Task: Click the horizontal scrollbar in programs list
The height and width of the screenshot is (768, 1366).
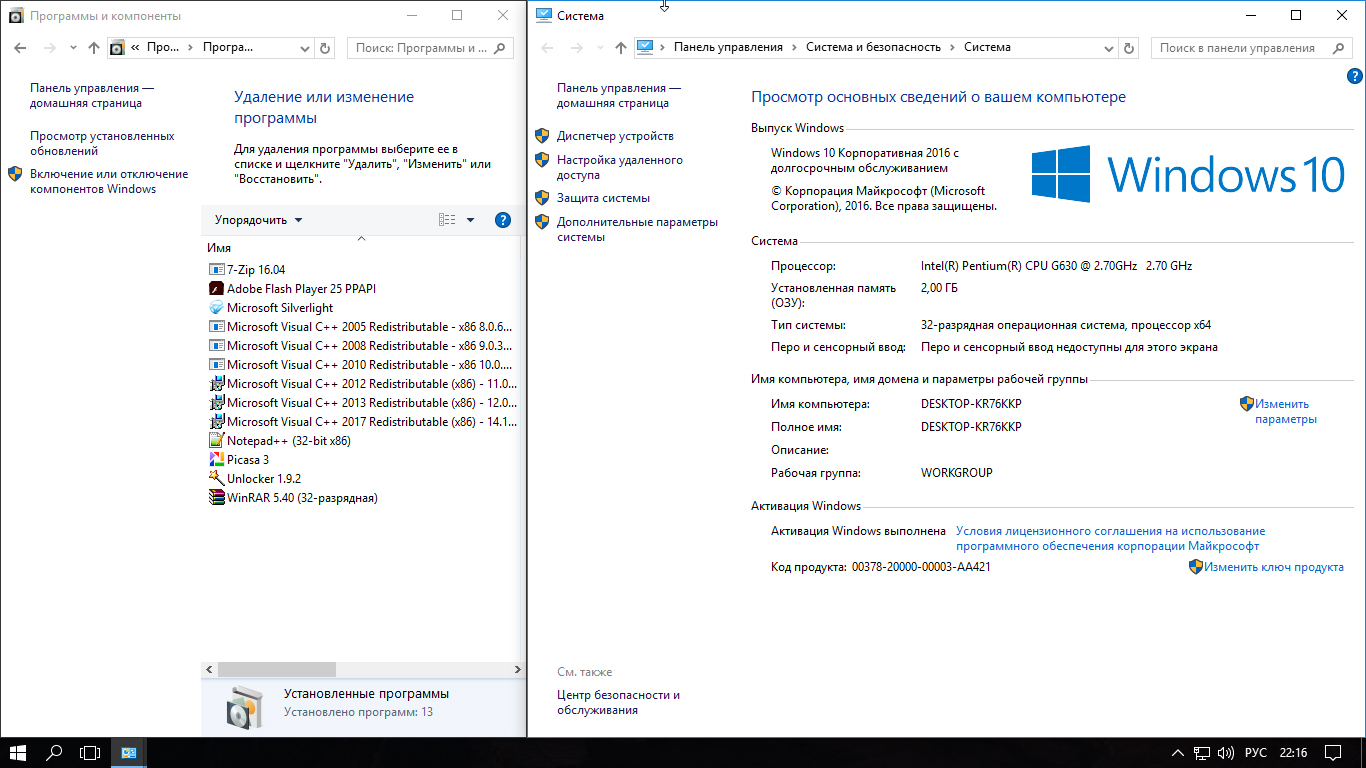Action: pos(277,670)
